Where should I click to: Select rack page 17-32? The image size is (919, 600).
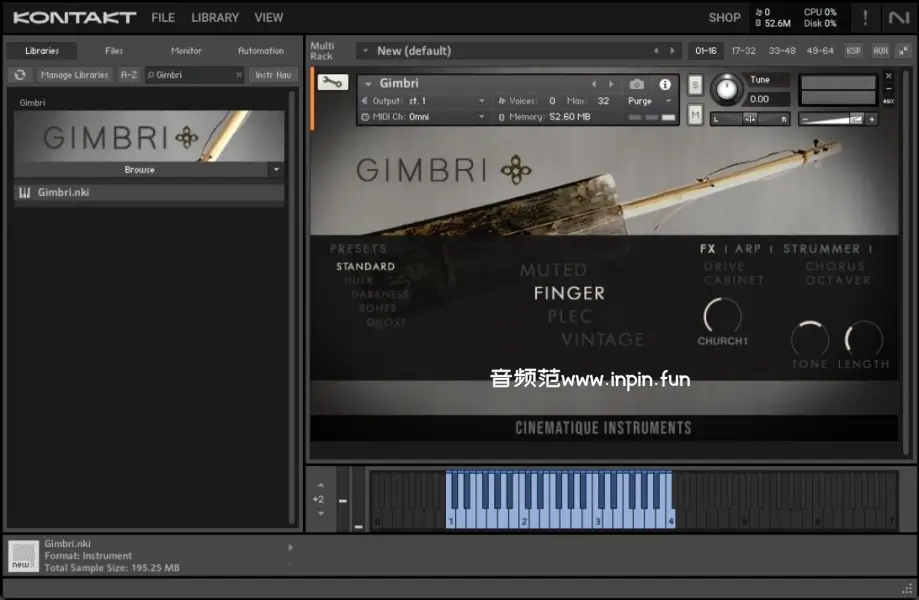tap(743, 51)
